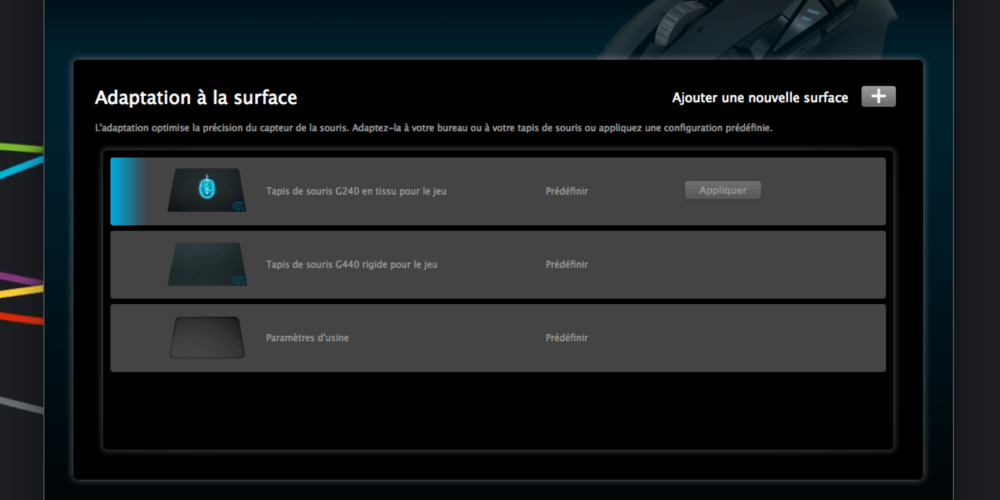Click the 'Adaptation à la surface' heading
This screenshot has width=1000, height=500.
pyautogui.click(x=196, y=98)
